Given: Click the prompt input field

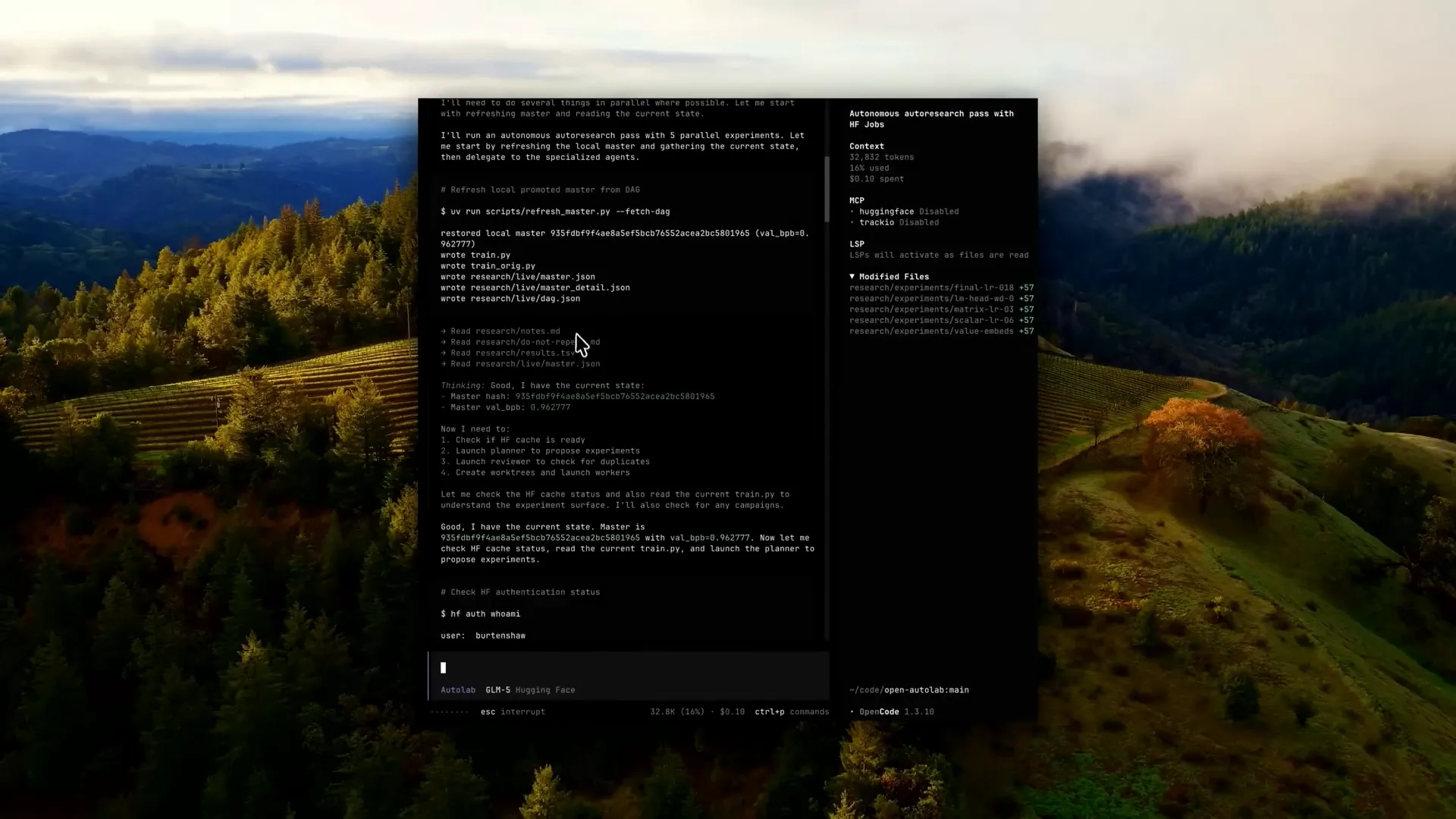Looking at the screenshot, I should click(x=629, y=668).
